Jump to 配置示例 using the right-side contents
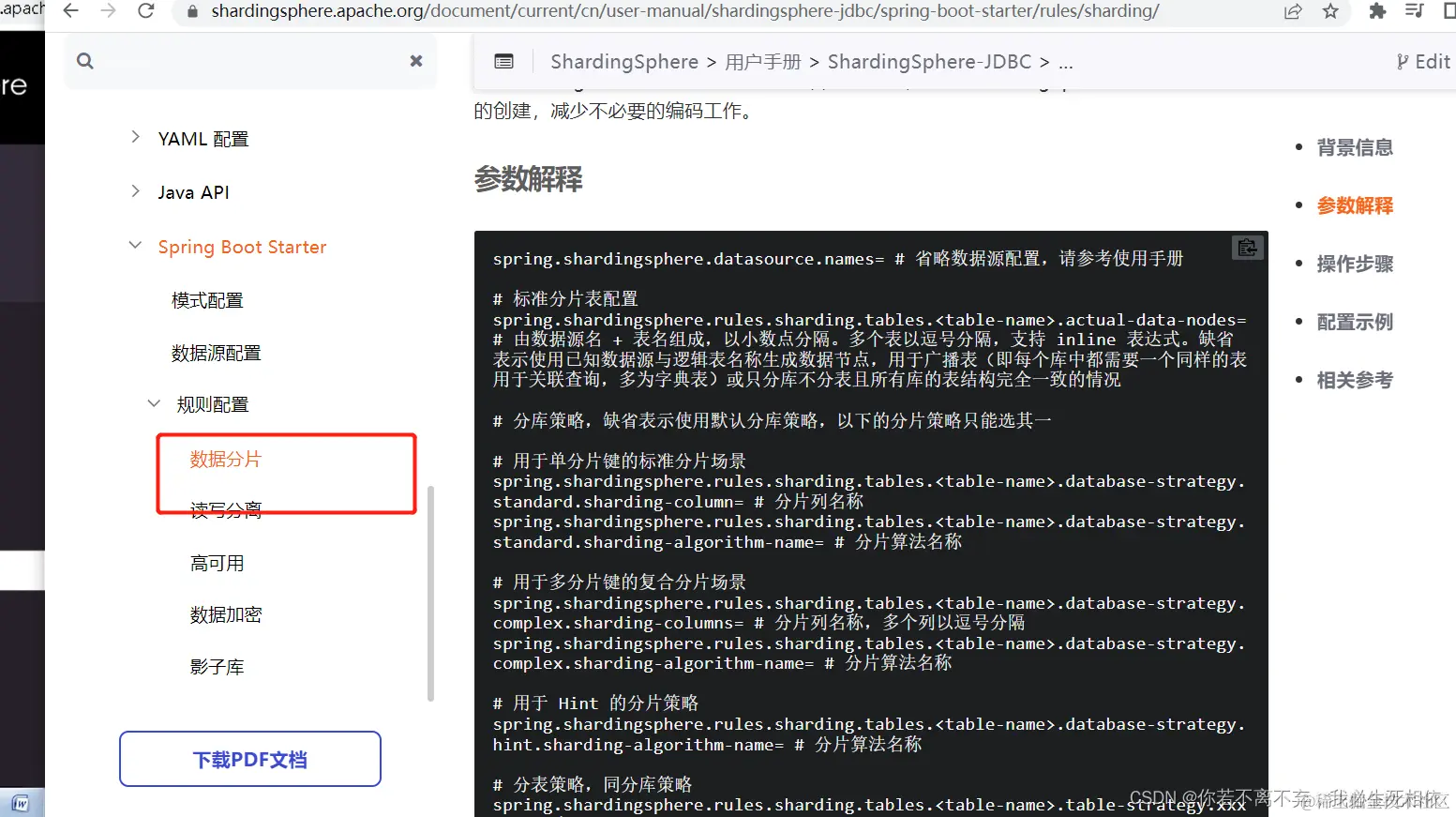 pos(1354,321)
